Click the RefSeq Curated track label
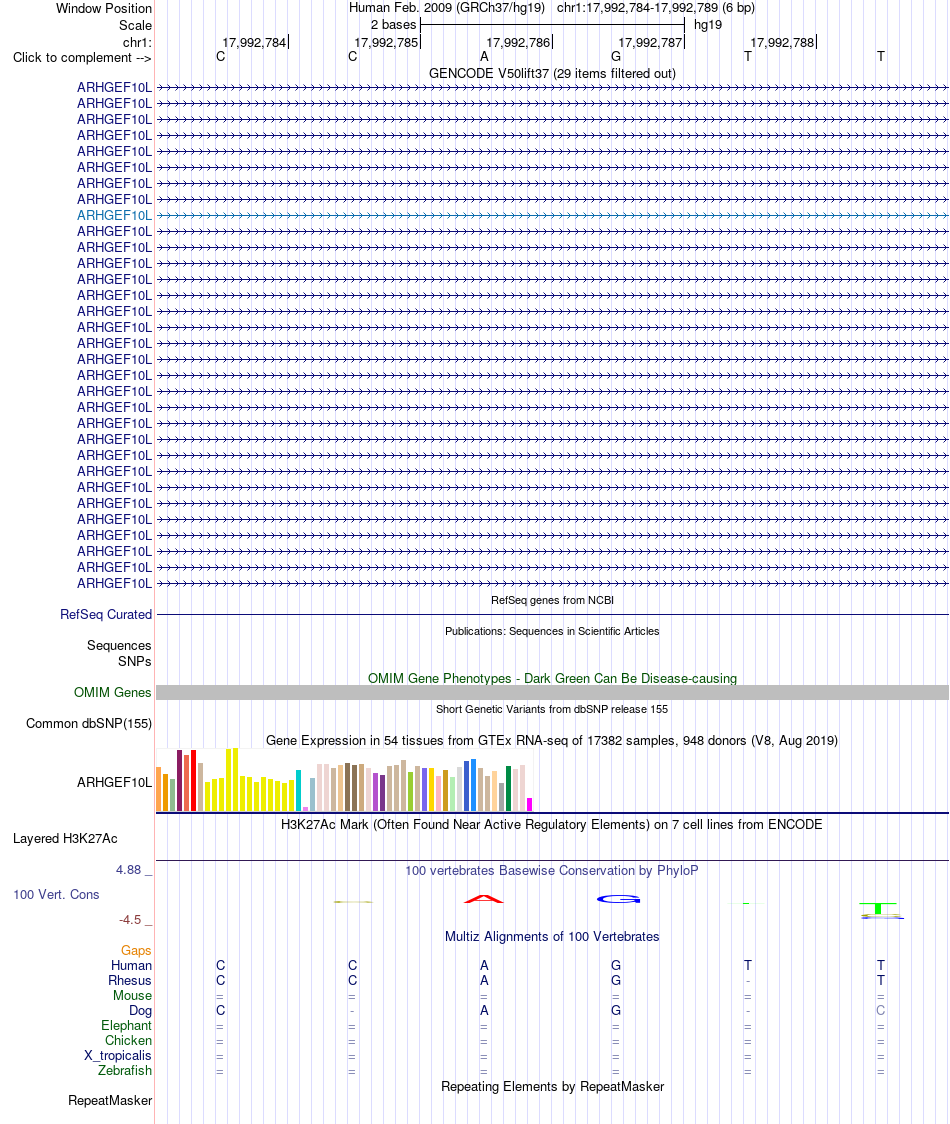Screen dimensions: 950x1124 (106, 614)
